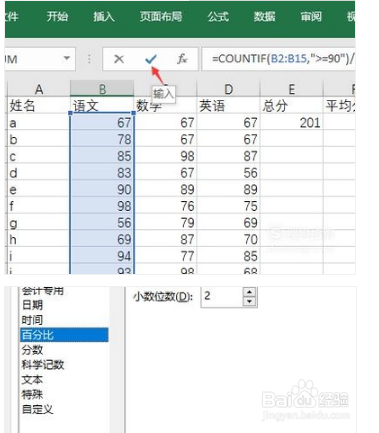The image size is (379, 433).
Task: Open Insert Function fx button
Action: point(182,59)
